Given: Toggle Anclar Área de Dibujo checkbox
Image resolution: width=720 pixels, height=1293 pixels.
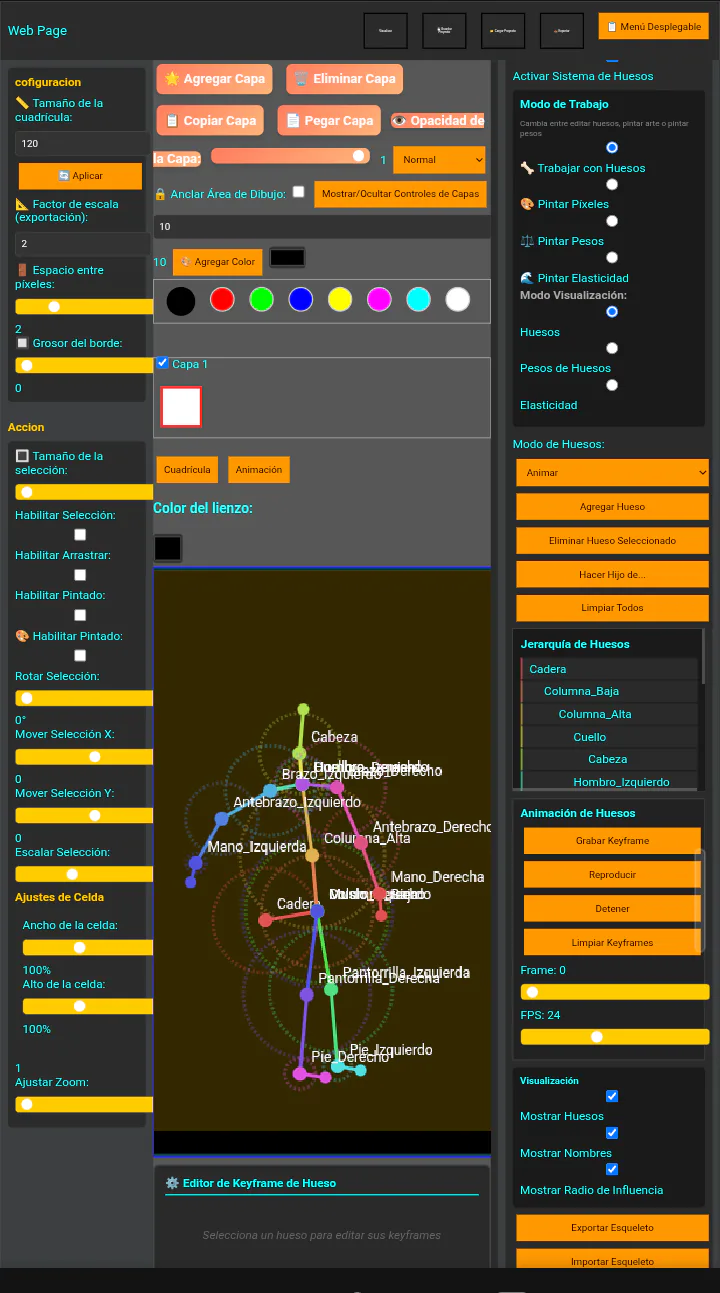Looking at the screenshot, I should [x=298, y=192].
